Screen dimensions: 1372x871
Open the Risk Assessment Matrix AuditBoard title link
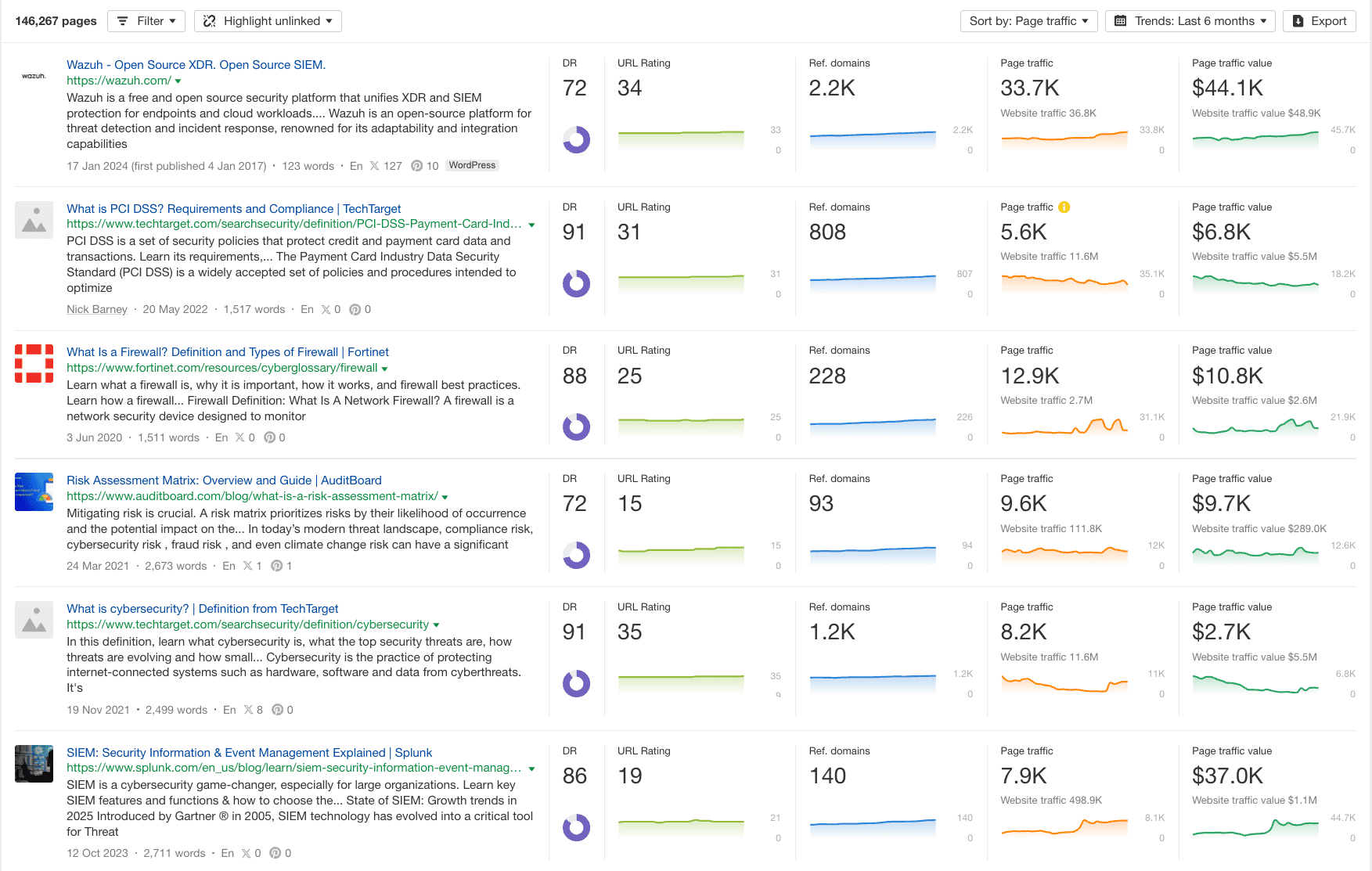click(224, 480)
